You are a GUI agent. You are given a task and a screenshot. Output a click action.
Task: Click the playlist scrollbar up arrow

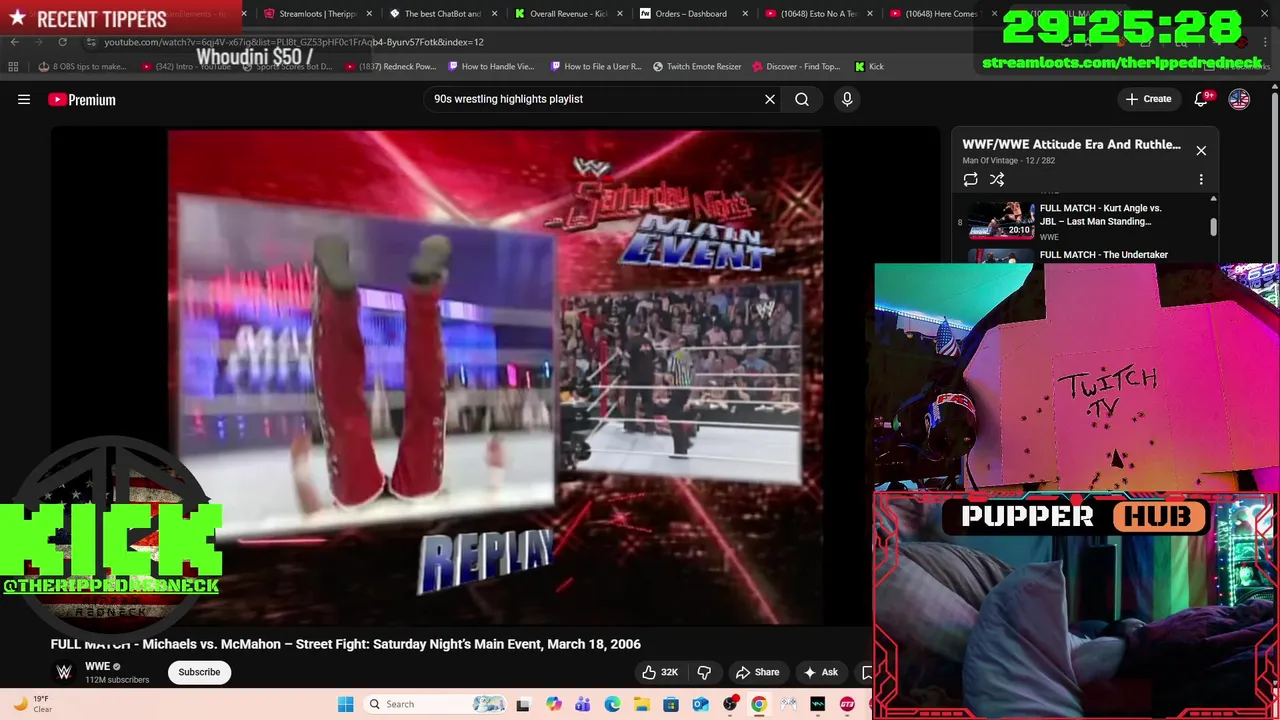point(1213,198)
